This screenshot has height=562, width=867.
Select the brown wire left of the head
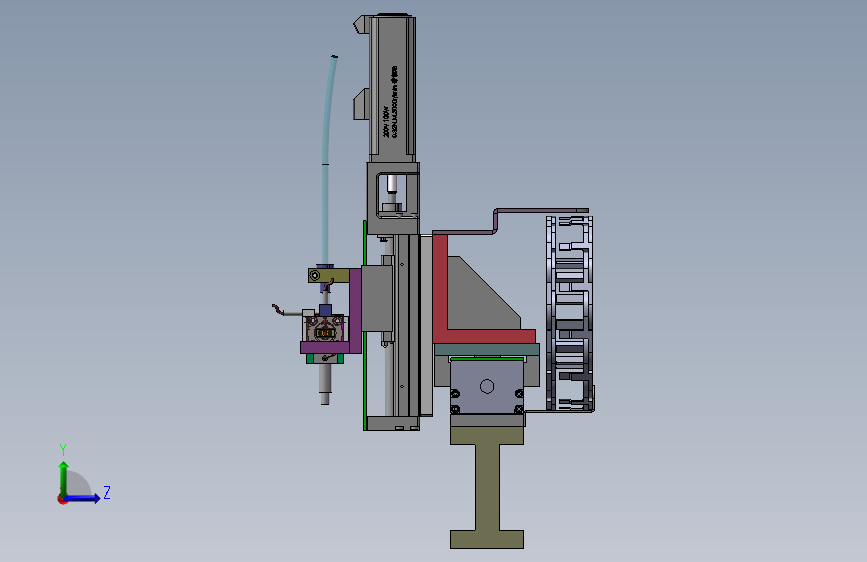click(278, 310)
